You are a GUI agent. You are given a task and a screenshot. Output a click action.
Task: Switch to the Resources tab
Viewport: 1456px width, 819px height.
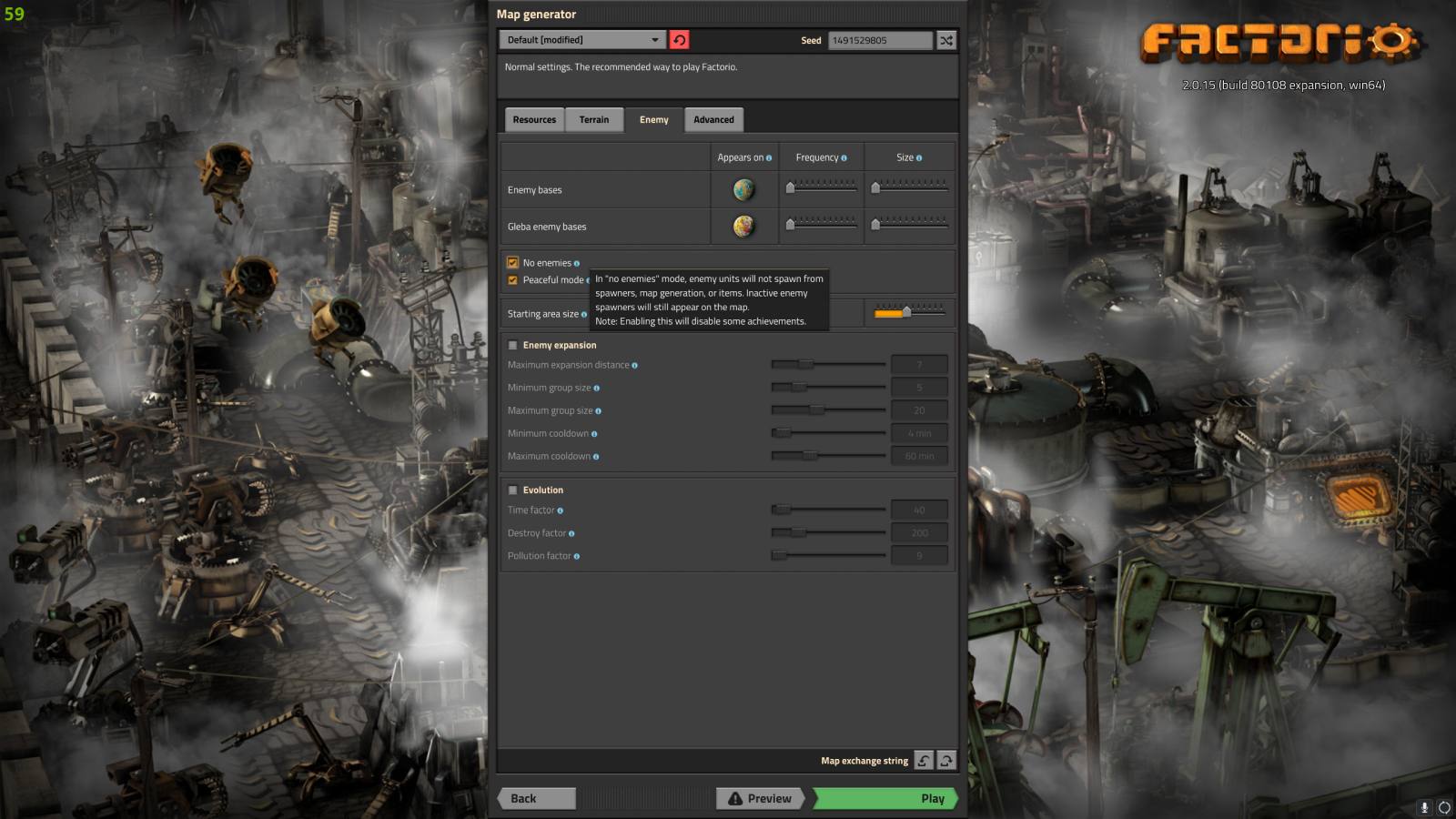pyautogui.click(x=534, y=120)
